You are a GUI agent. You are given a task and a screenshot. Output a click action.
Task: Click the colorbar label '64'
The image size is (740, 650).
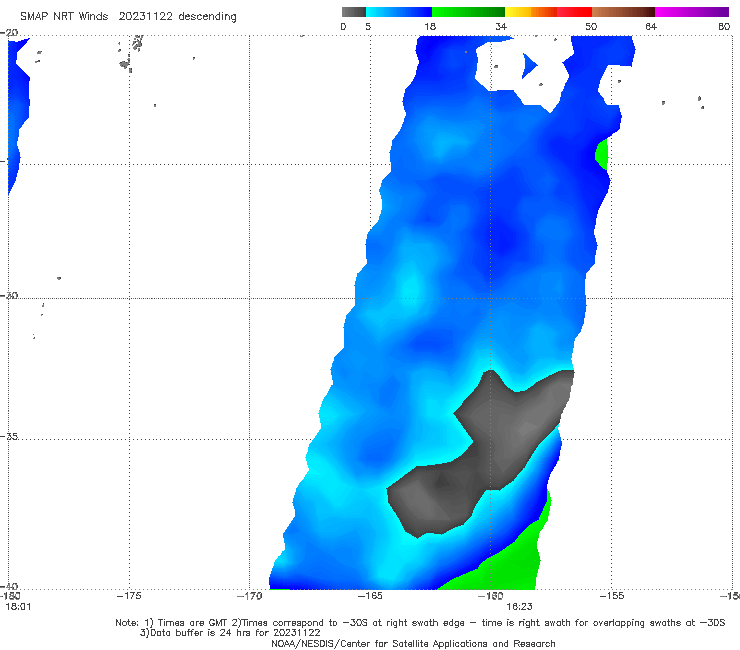651,26
